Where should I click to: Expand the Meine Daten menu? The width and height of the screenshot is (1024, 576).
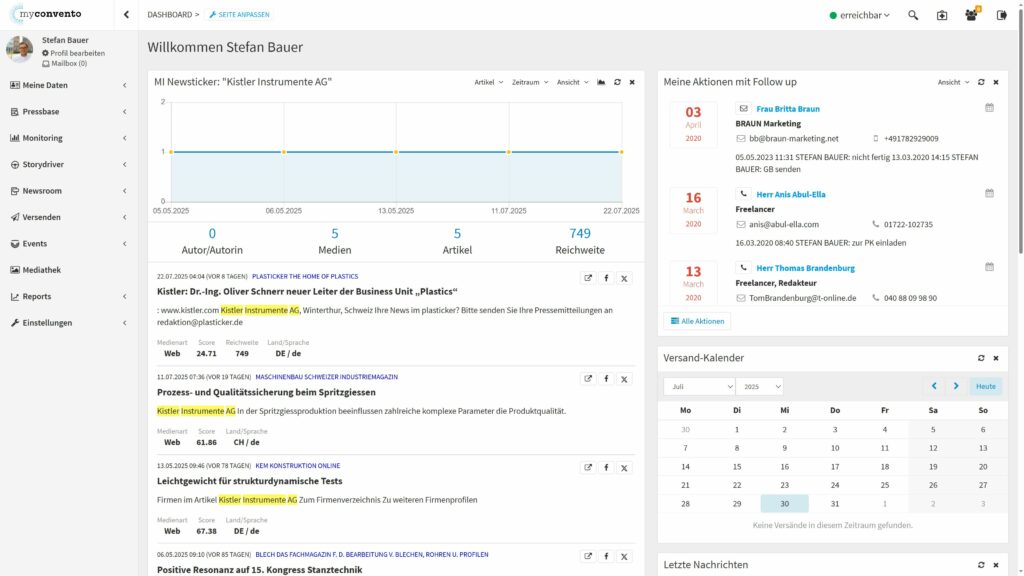(69, 85)
